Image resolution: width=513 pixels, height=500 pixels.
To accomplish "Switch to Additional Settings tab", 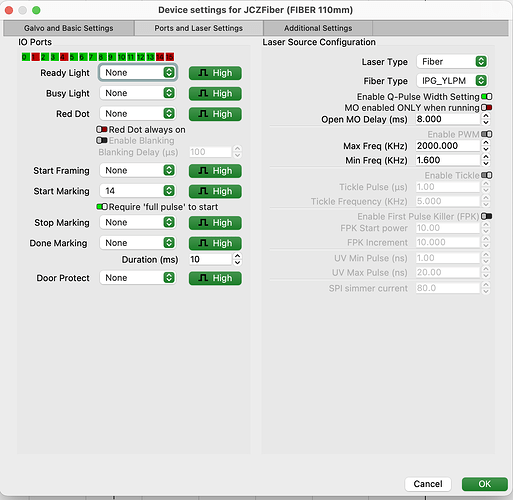I will click(x=318, y=28).
